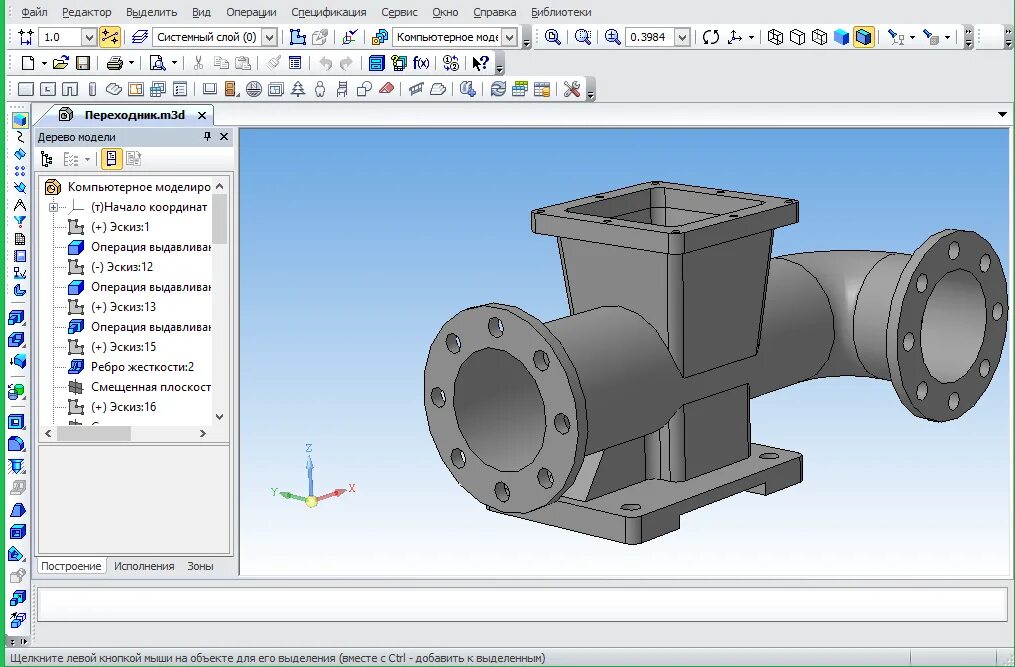1015x667 pixels.
Task: Open the Редактор menu
Action: (87, 12)
